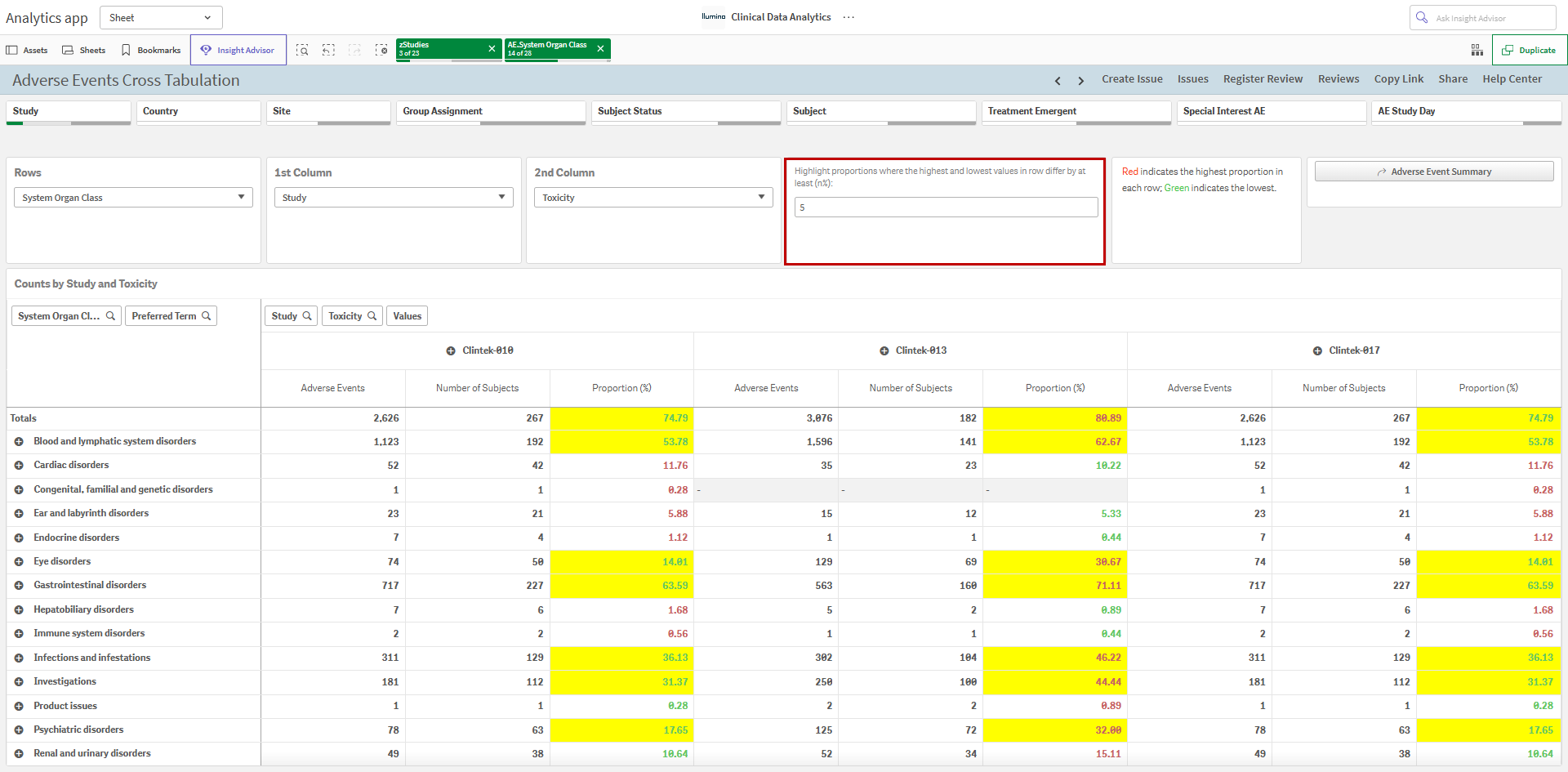Expand Clintek-013 column header
1568x772 pixels.
tap(884, 350)
